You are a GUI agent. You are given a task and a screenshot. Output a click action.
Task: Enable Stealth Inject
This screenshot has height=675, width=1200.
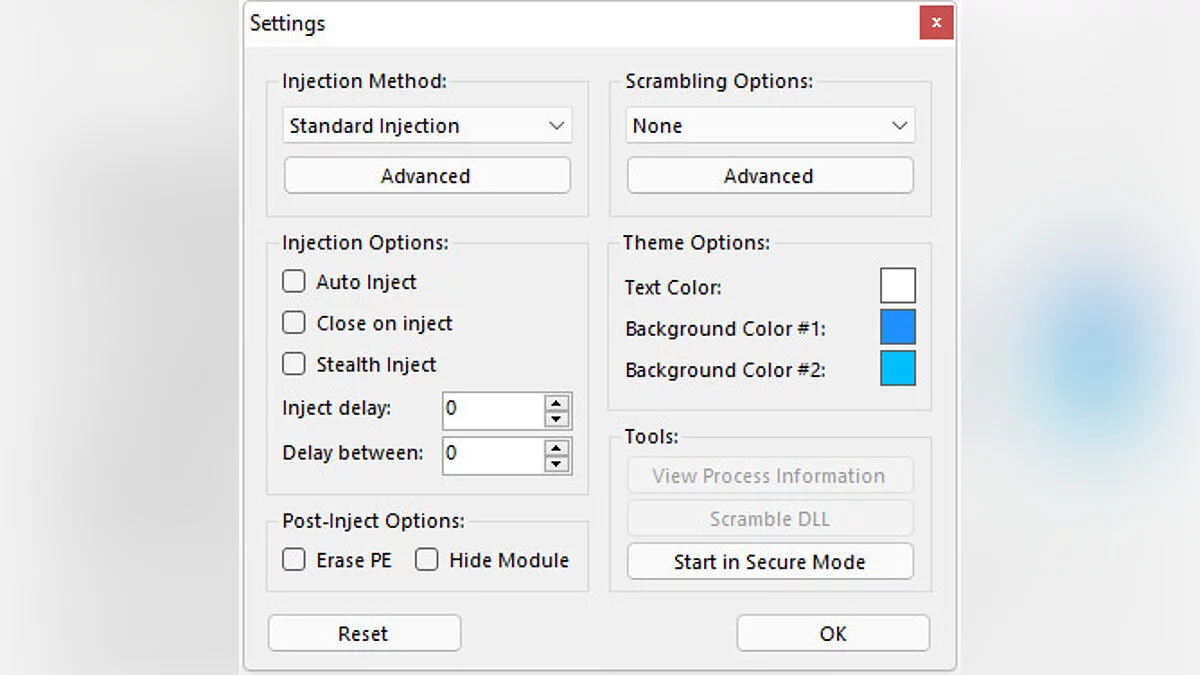(x=294, y=364)
